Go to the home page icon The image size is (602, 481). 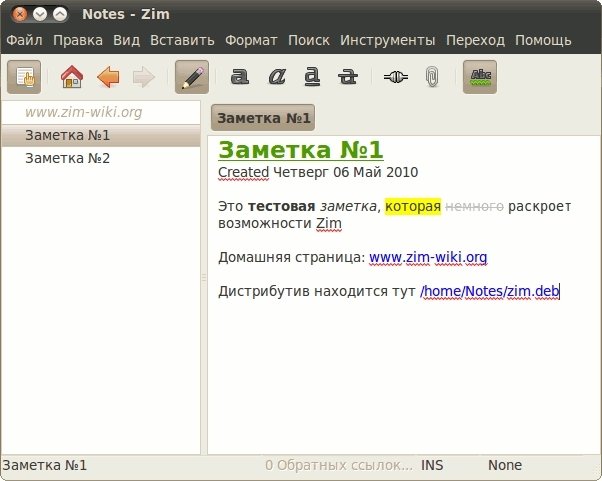(72, 76)
